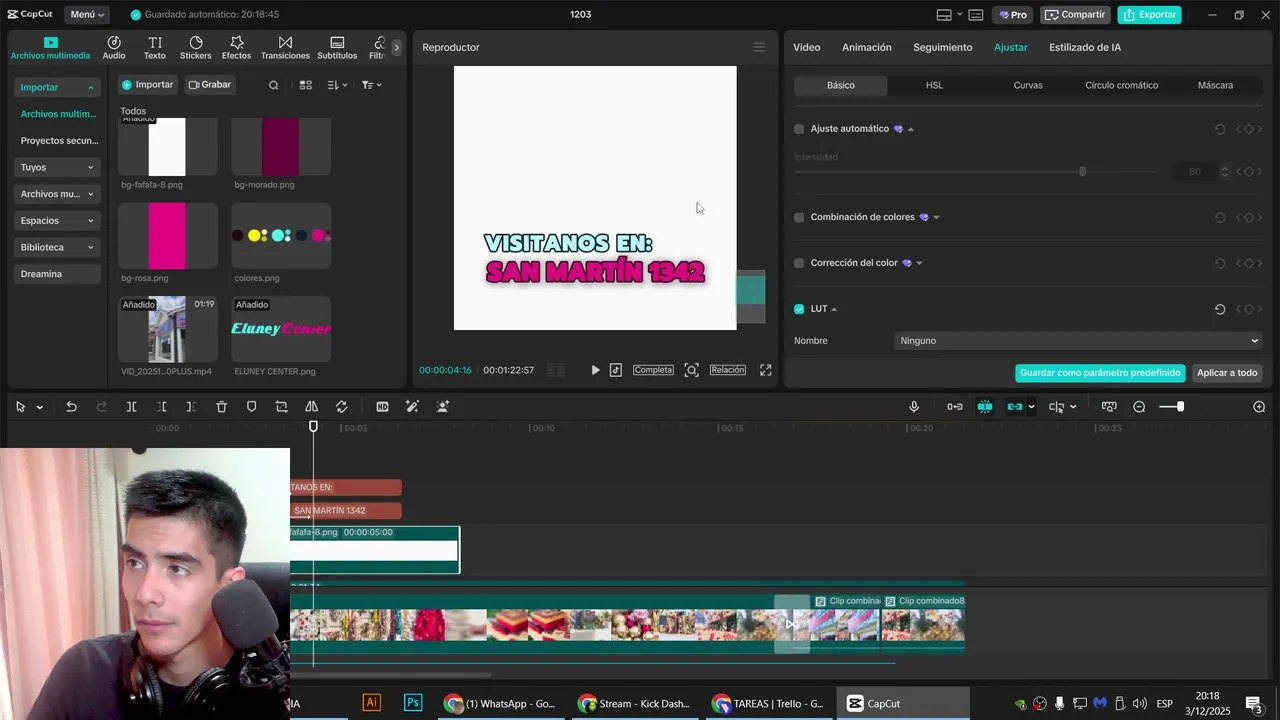Select the colores.png thumbnail
This screenshot has height=720, width=1280.
281,236
